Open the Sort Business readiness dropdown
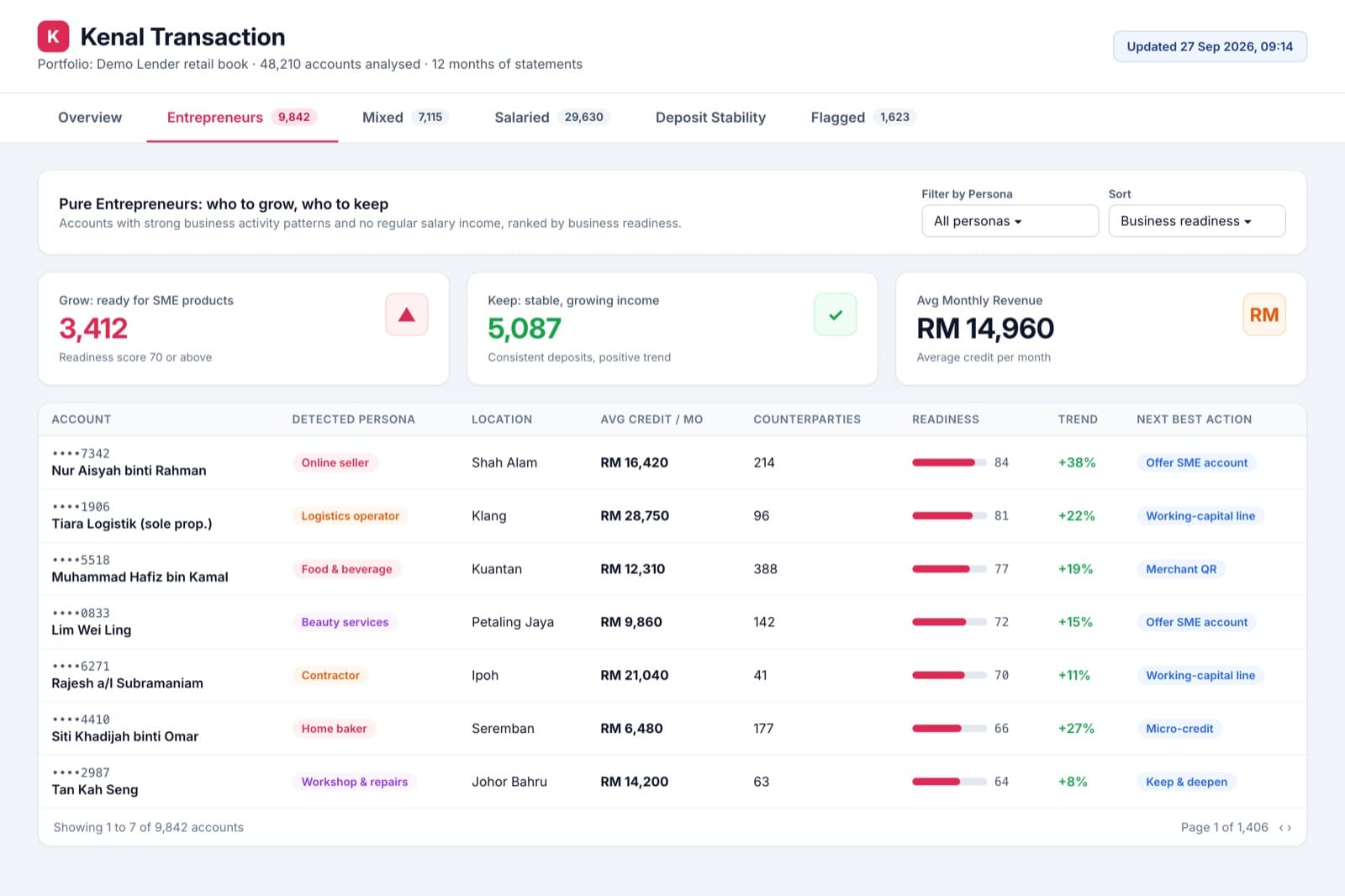The height and width of the screenshot is (896, 1345). click(1196, 221)
